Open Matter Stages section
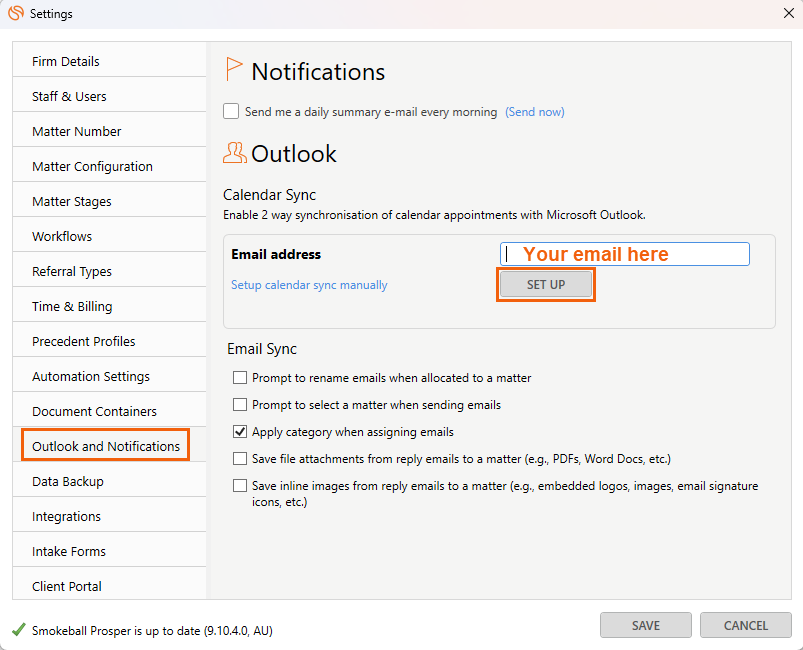The image size is (803, 650). click(x=110, y=201)
